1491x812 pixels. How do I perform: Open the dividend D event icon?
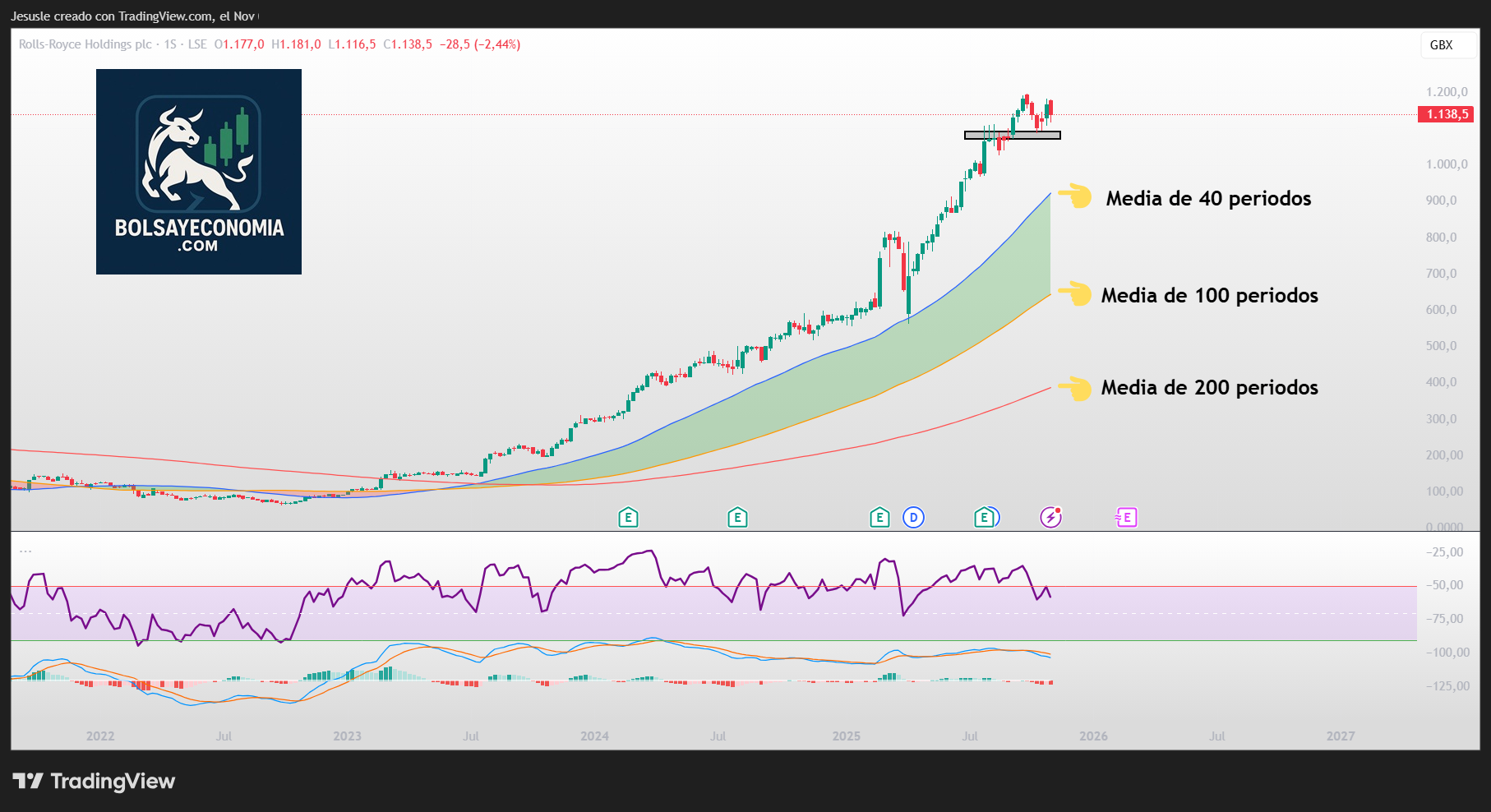click(913, 518)
